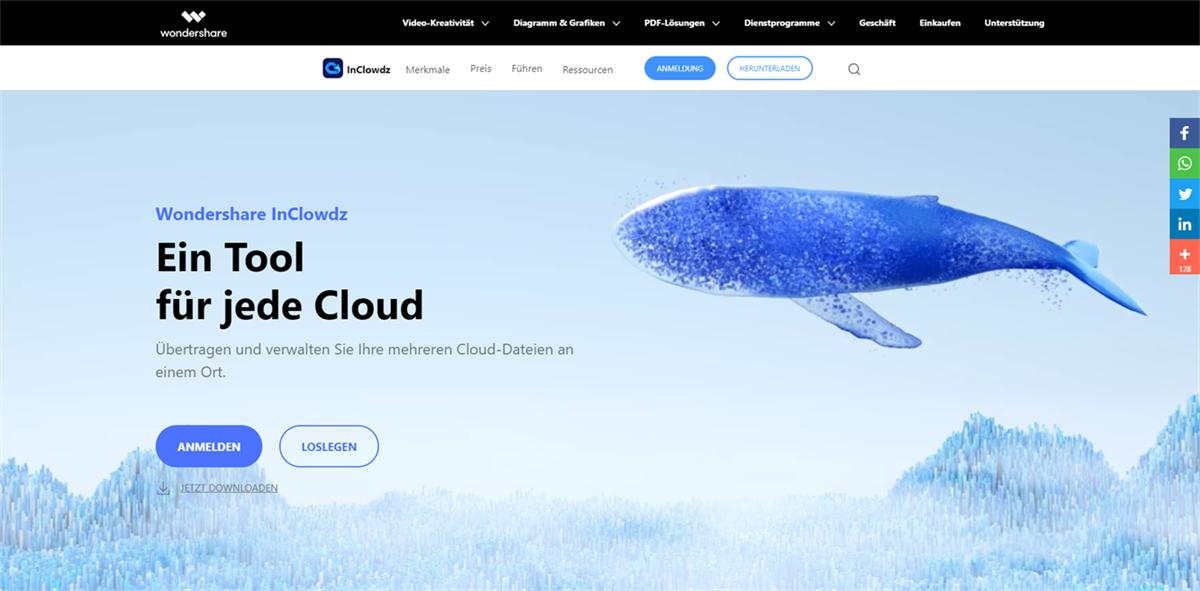
Task: Open the Ressourcen tab
Action: tap(588, 70)
